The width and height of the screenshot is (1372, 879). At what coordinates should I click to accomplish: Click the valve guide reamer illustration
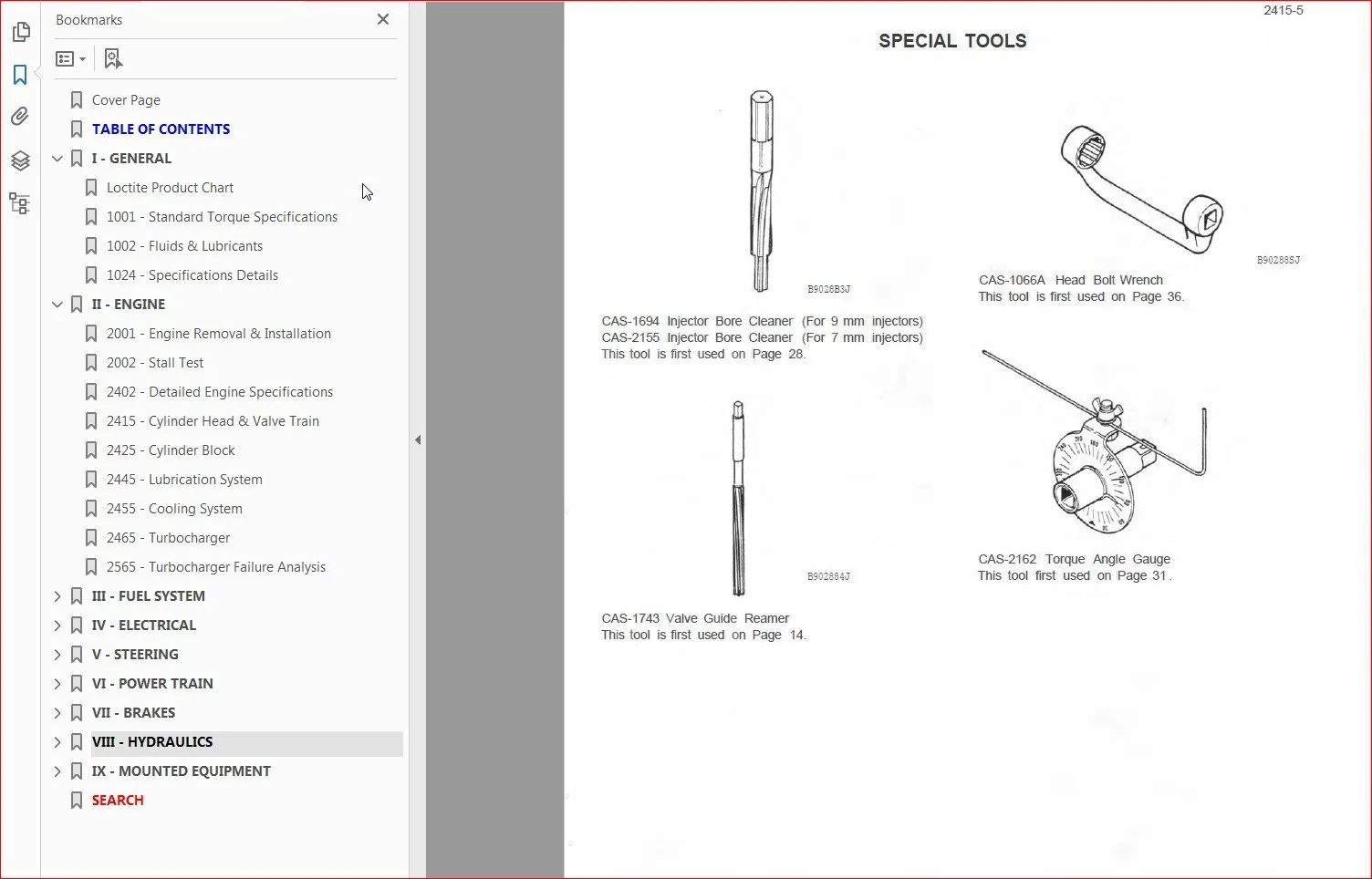coord(738,498)
